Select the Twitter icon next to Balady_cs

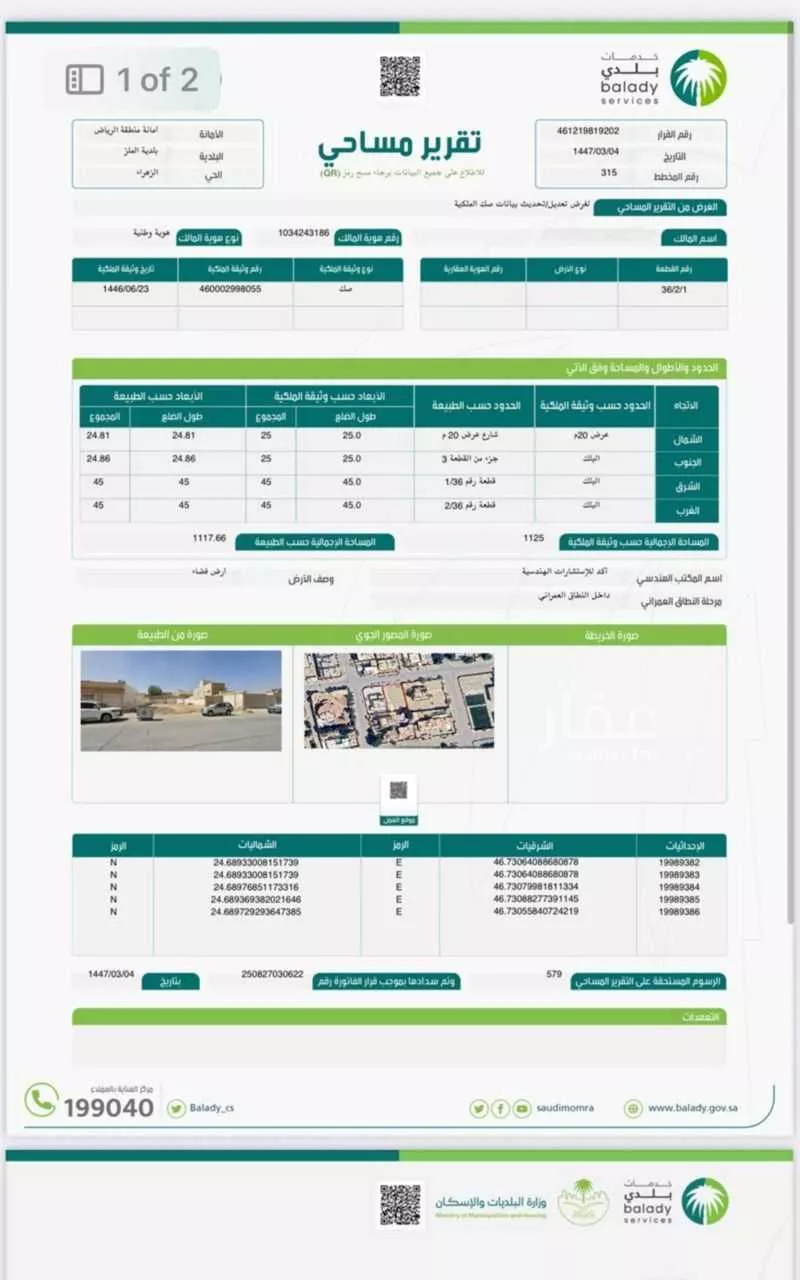(174, 1108)
